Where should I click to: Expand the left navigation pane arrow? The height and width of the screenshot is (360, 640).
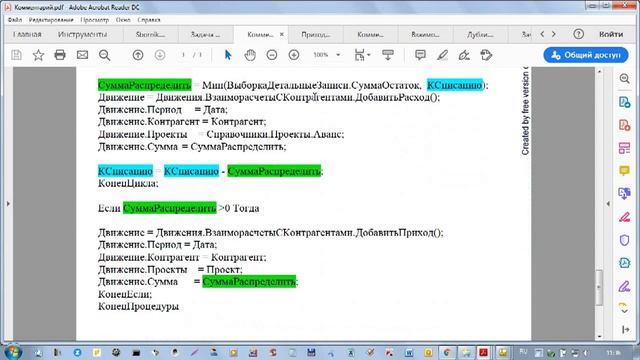(8, 203)
